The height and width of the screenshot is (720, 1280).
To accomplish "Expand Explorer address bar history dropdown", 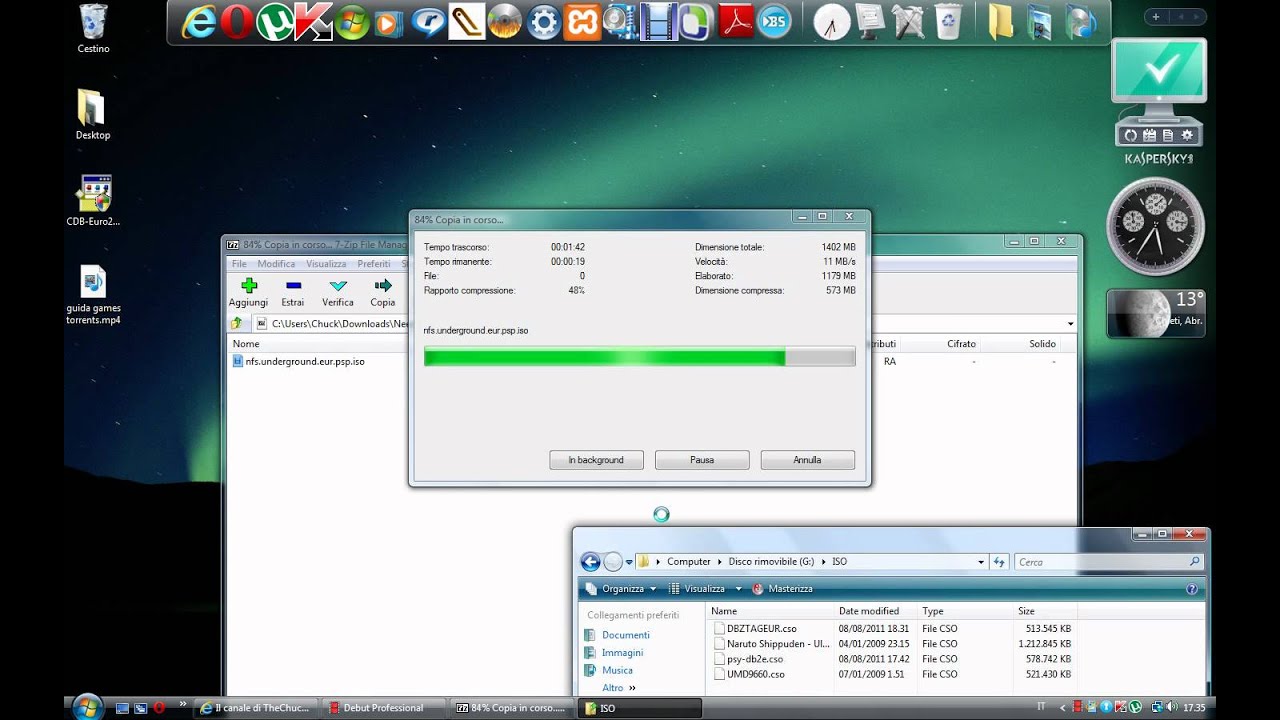I will (x=981, y=562).
